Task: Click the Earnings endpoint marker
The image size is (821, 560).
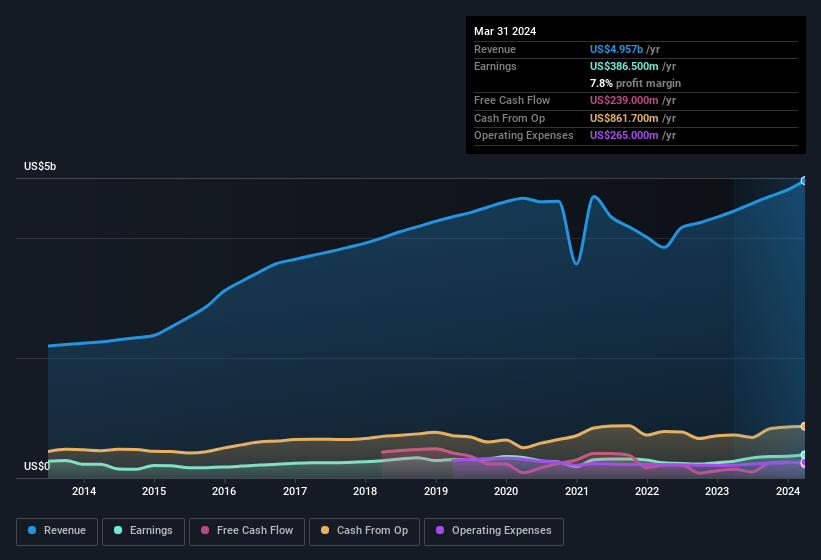Action: coord(804,455)
